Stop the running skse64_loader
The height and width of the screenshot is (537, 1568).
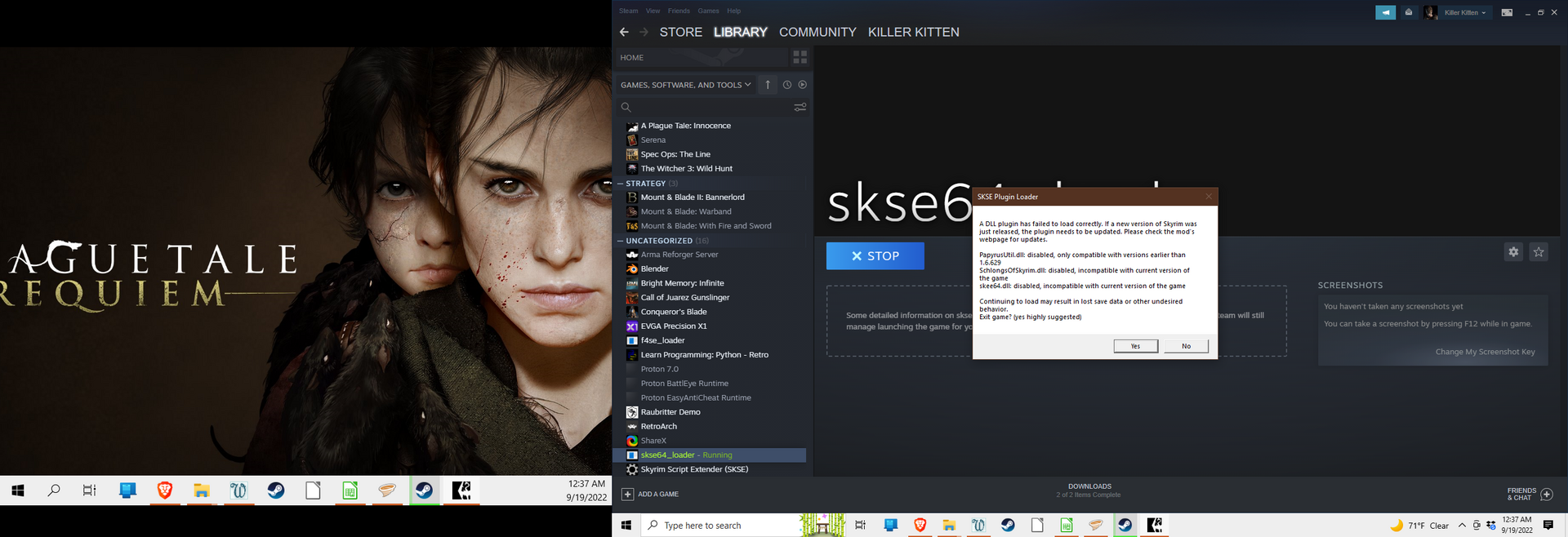click(x=875, y=255)
